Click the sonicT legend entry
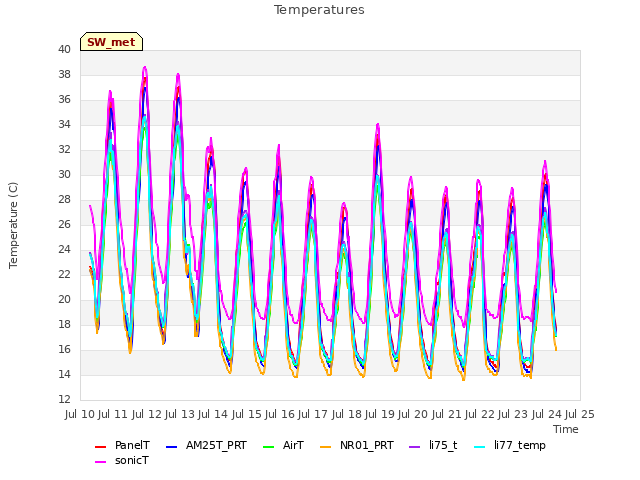The height and width of the screenshot is (480, 640). [122, 460]
